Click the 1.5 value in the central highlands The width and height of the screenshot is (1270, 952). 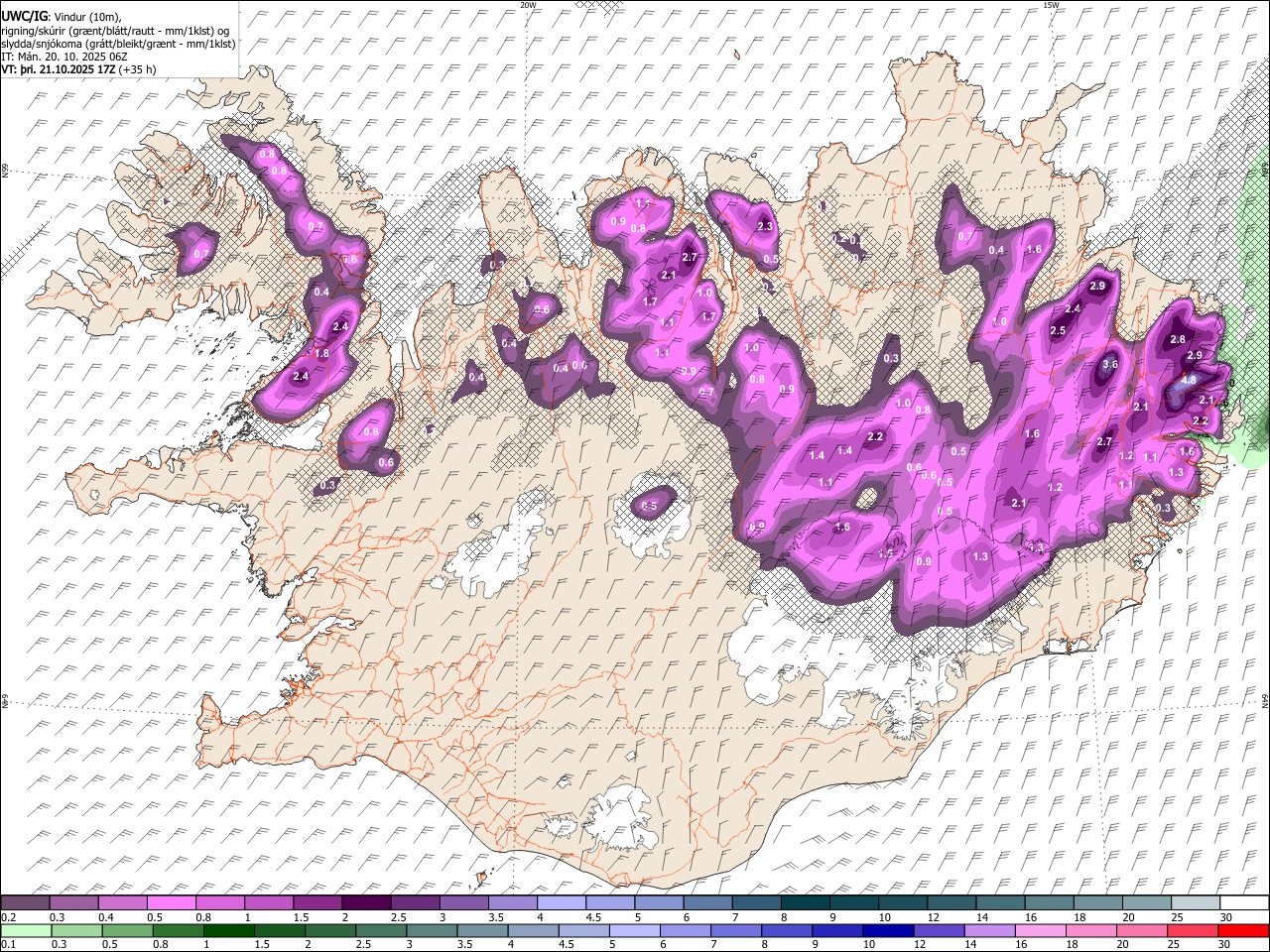tap(886, 554)
